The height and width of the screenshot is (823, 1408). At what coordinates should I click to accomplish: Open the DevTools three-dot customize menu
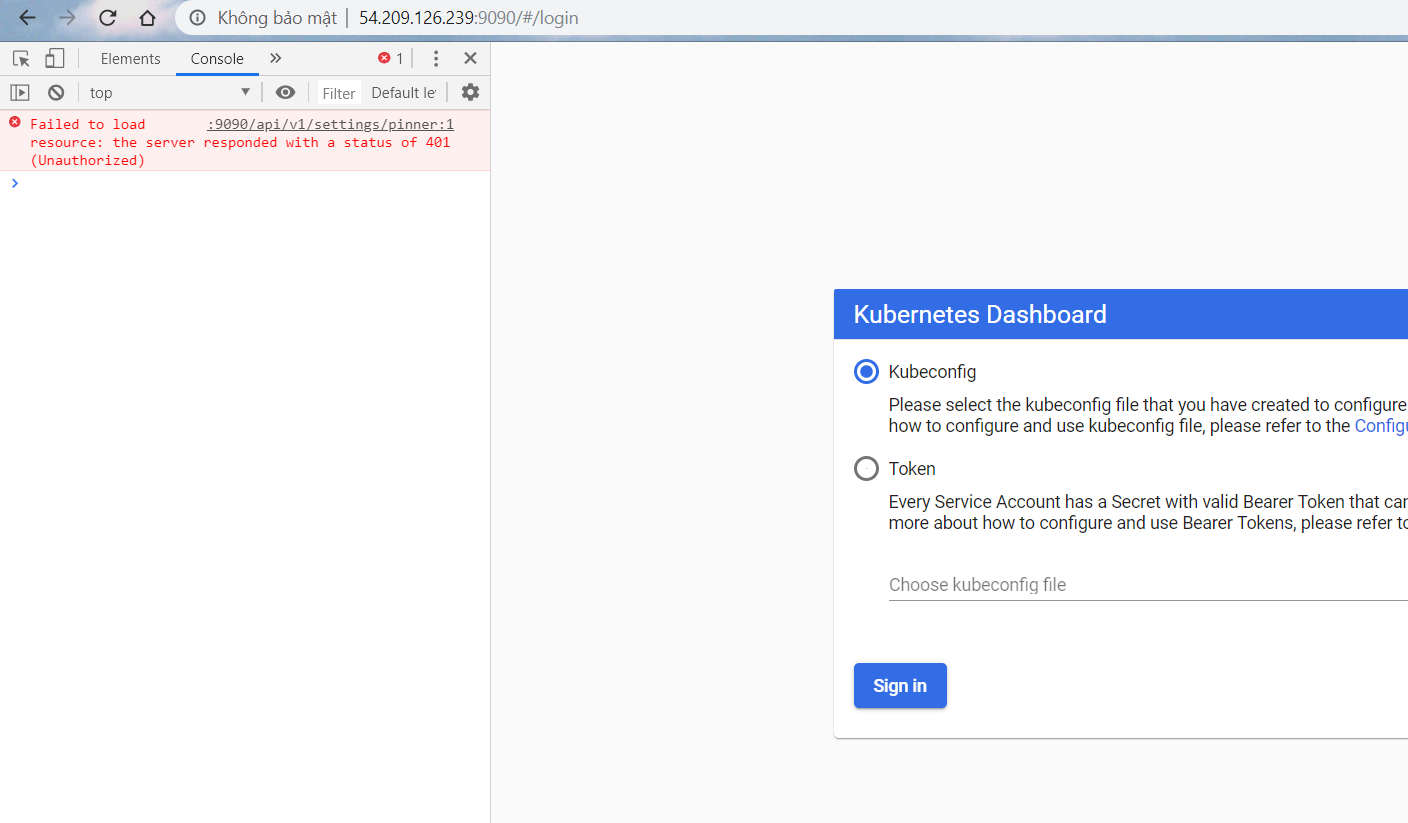tap(435, 58)
